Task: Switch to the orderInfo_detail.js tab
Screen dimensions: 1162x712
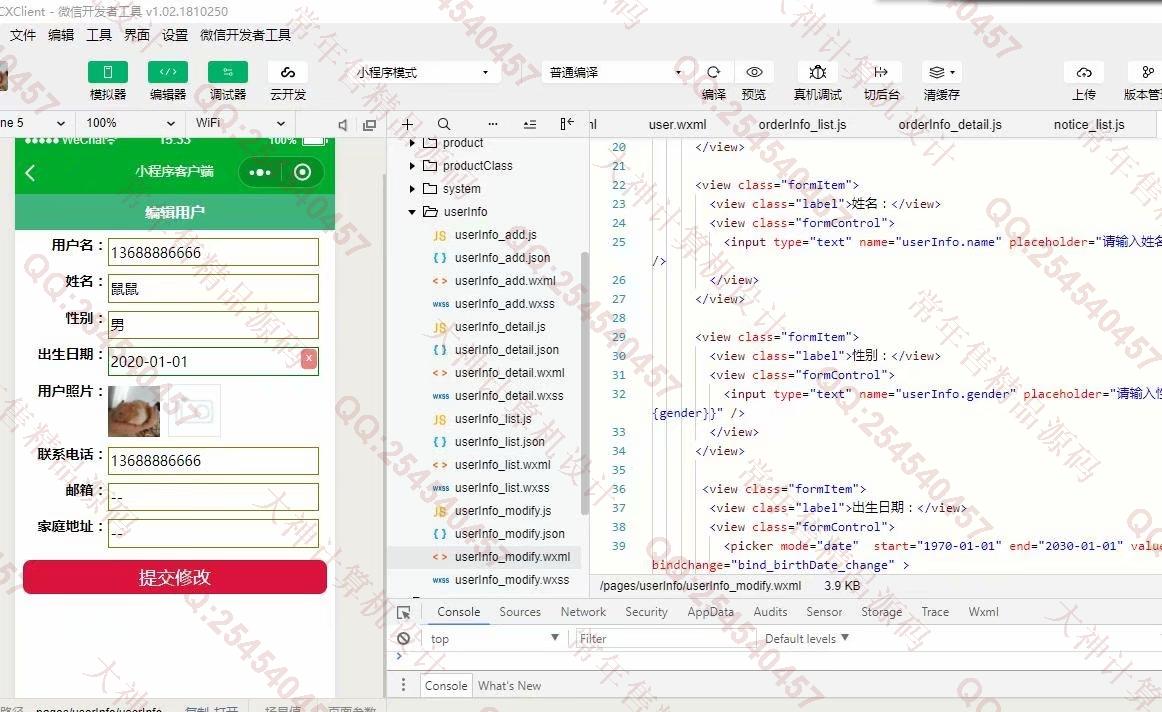Action: pos(950,124)
